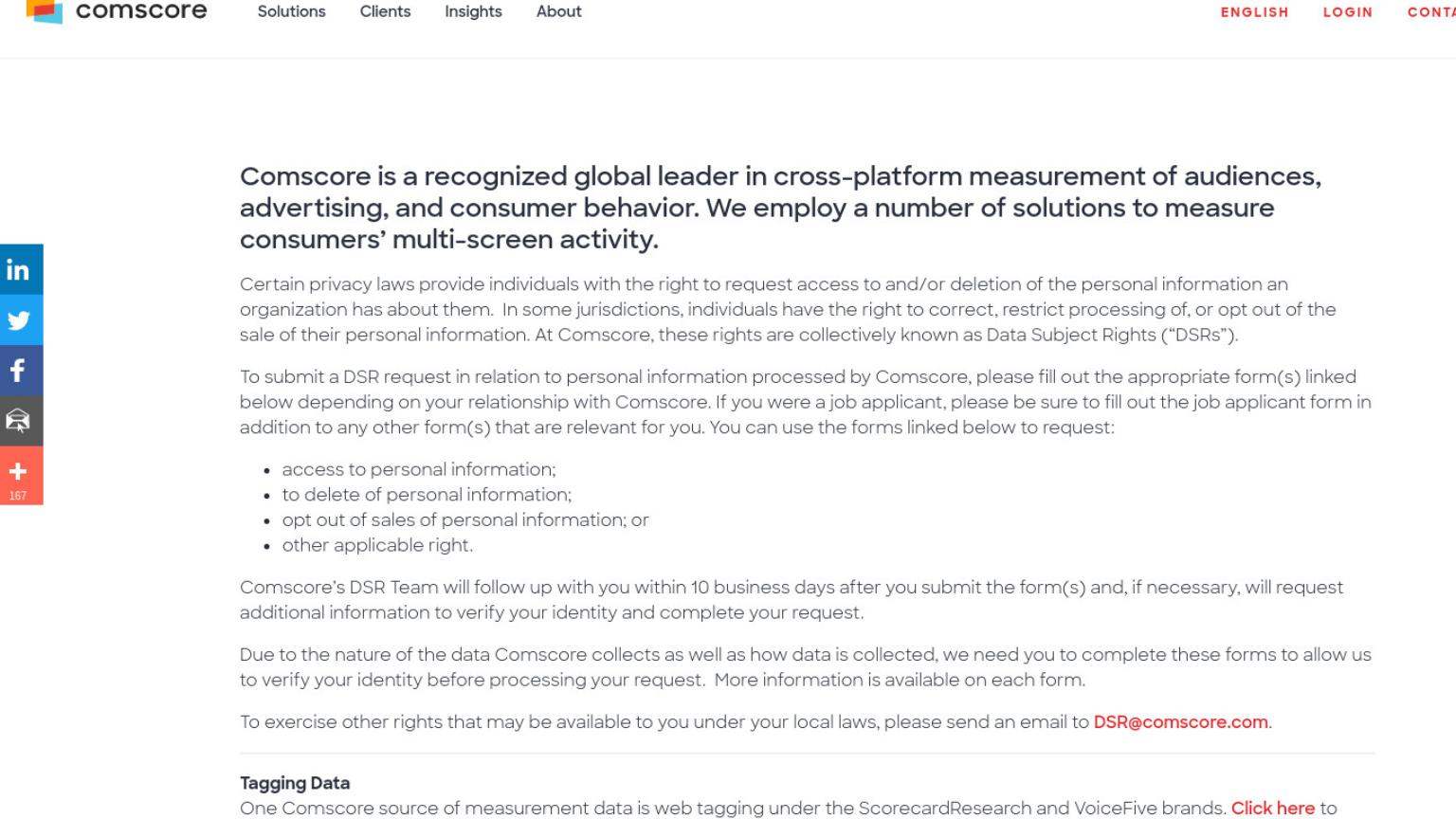Share page via Twitter bird icon
The height and width of the screenshot is (819, 1456).
coord(21,319)
